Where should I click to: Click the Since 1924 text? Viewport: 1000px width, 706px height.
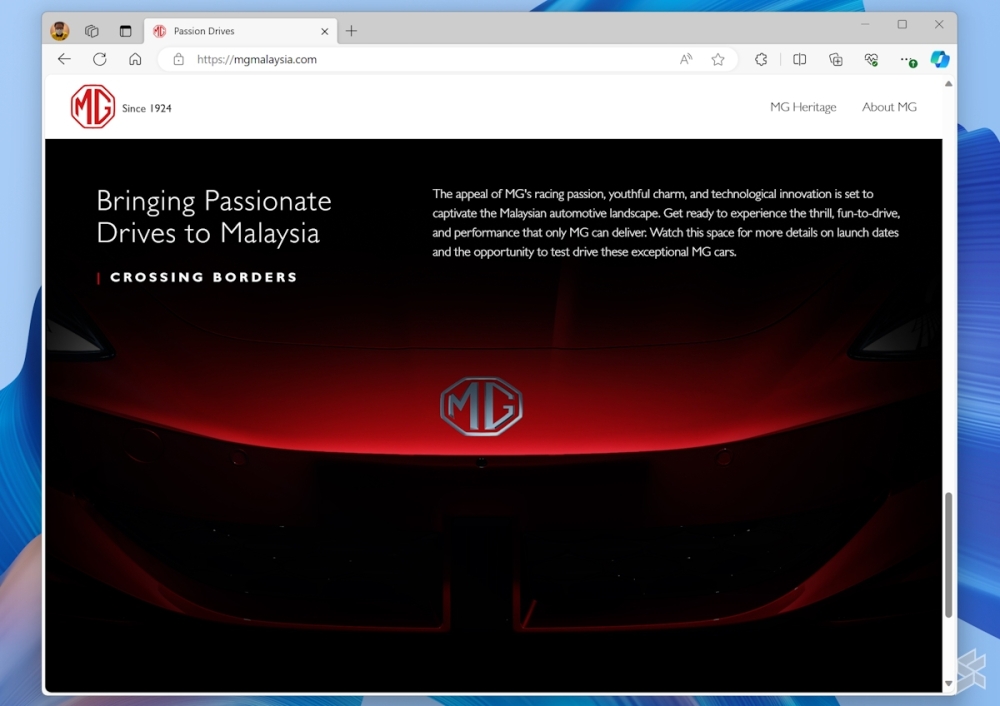[x=147, y=108]
